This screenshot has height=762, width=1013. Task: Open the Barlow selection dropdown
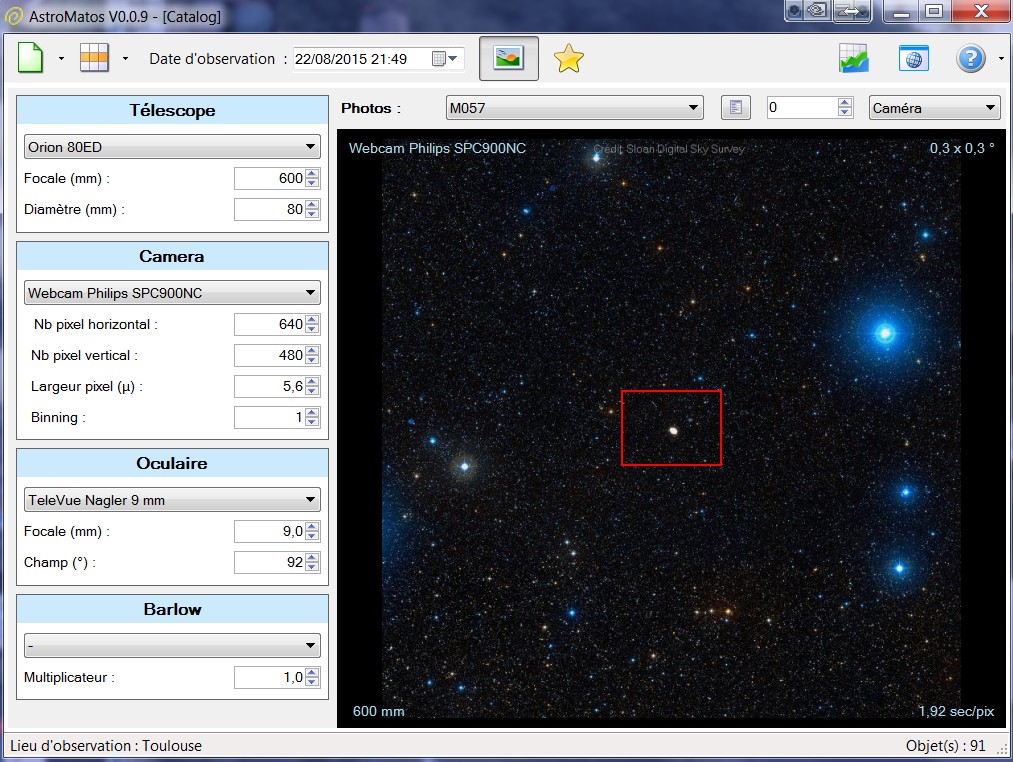(172, 646)
